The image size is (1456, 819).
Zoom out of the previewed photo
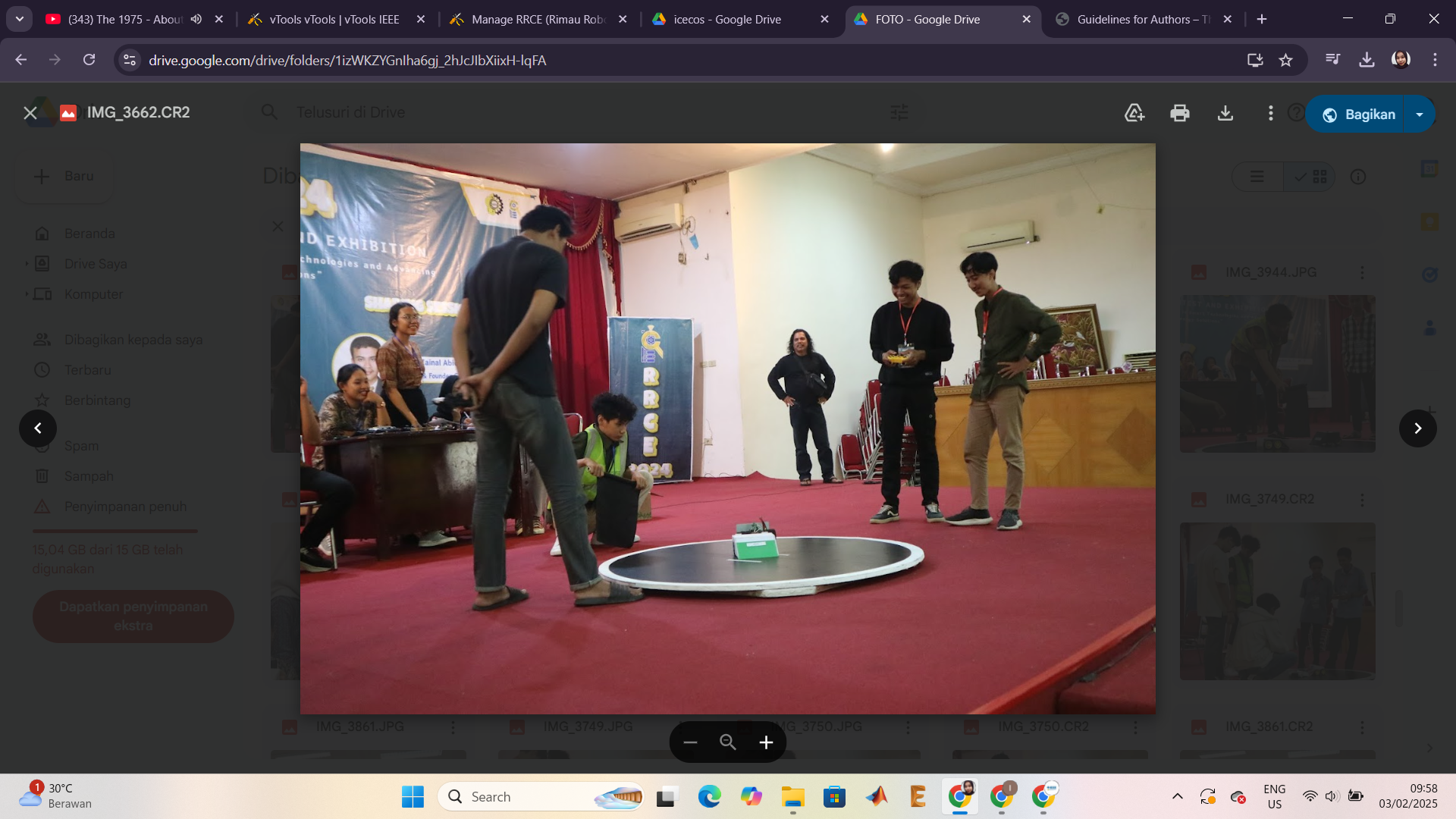pyautogui.click(x=690, y=742)
